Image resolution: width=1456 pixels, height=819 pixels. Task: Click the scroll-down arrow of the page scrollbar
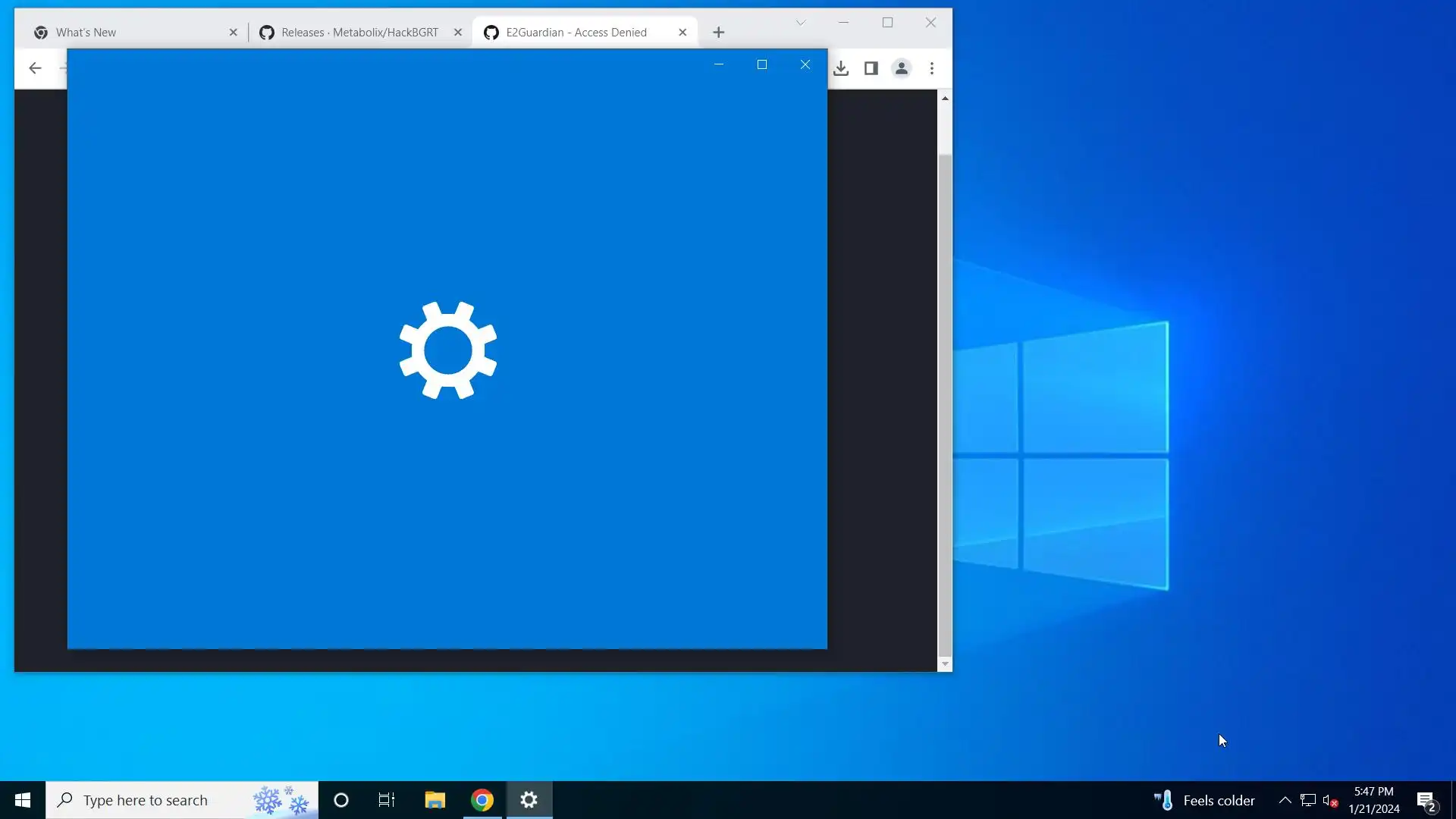click(945, 664)
